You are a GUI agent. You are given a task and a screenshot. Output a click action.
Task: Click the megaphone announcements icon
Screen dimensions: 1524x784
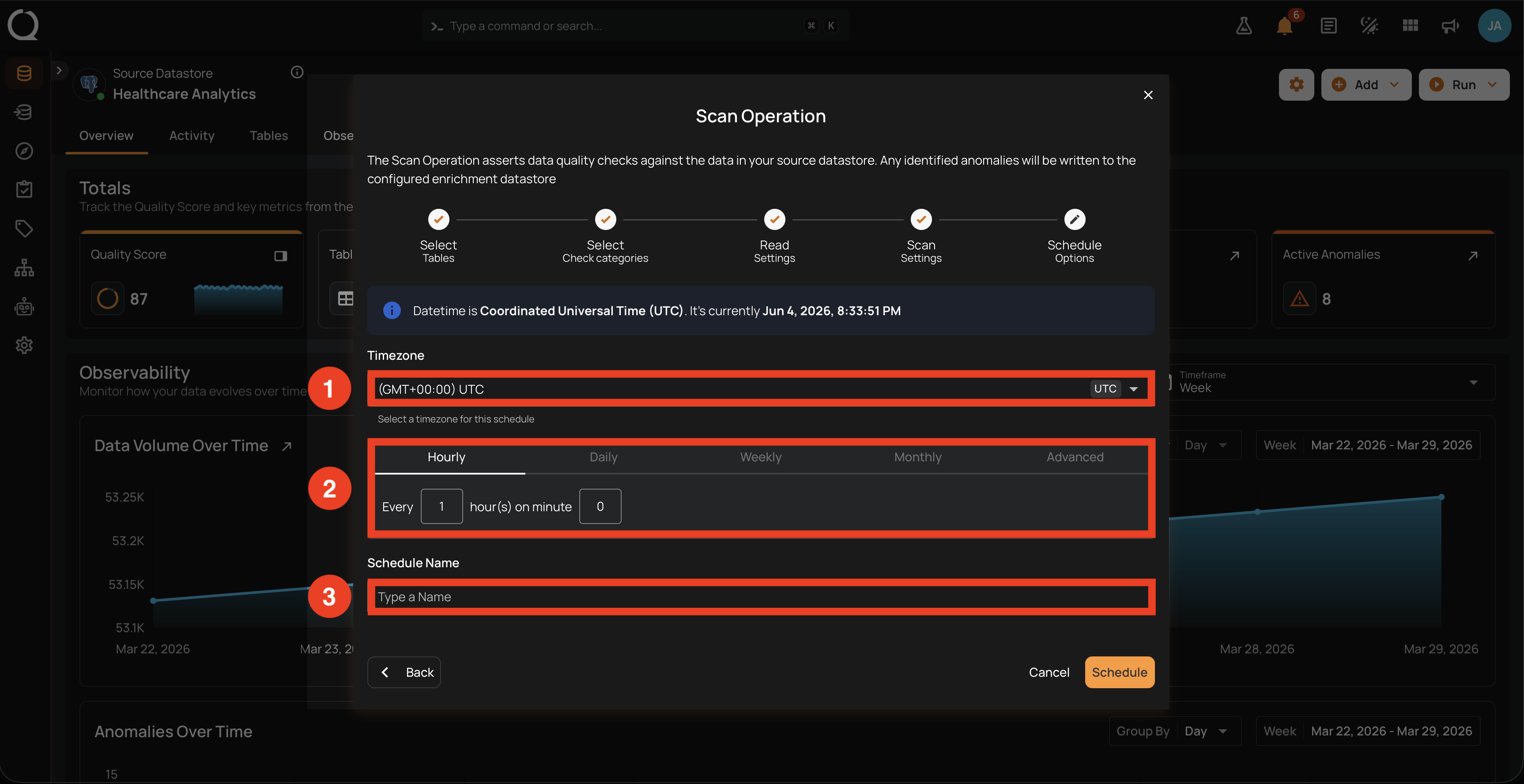coord(1450,26)
